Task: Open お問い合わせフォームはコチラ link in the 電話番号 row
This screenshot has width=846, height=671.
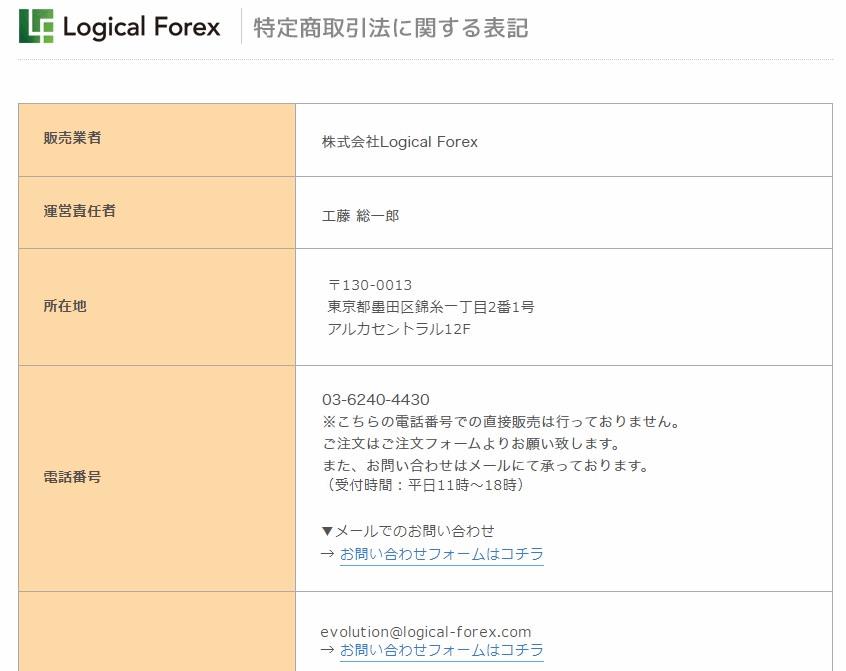Action: pos(441,554)
